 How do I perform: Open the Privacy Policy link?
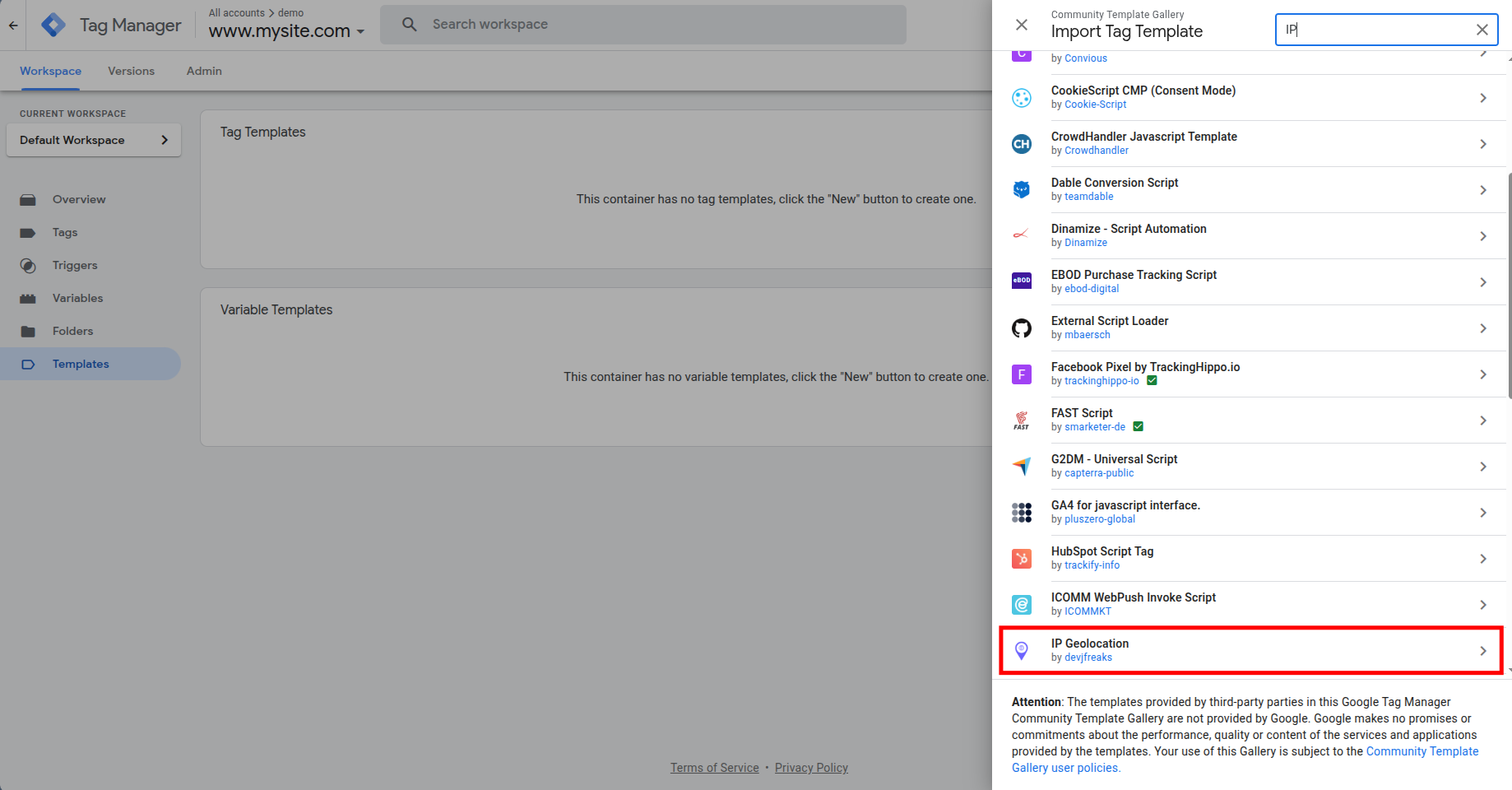[811, 768]
